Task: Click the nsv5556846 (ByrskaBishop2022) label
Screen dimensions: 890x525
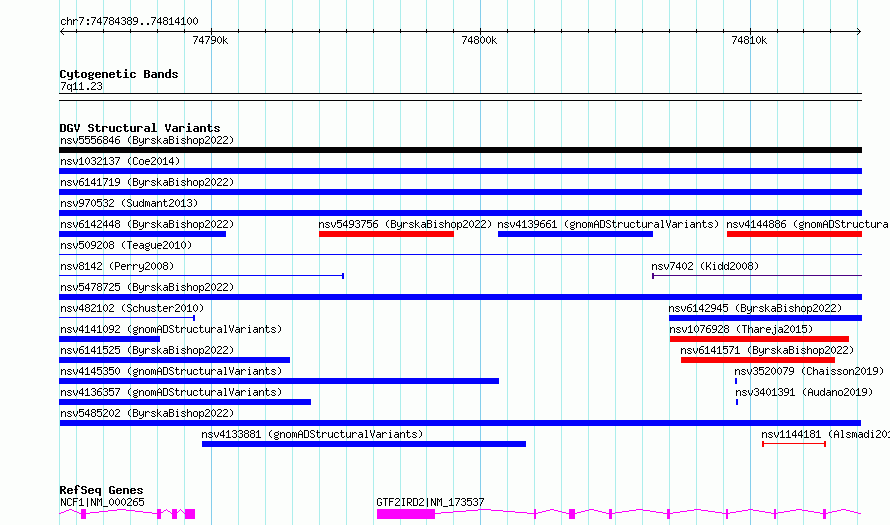Action: (147, 140)
